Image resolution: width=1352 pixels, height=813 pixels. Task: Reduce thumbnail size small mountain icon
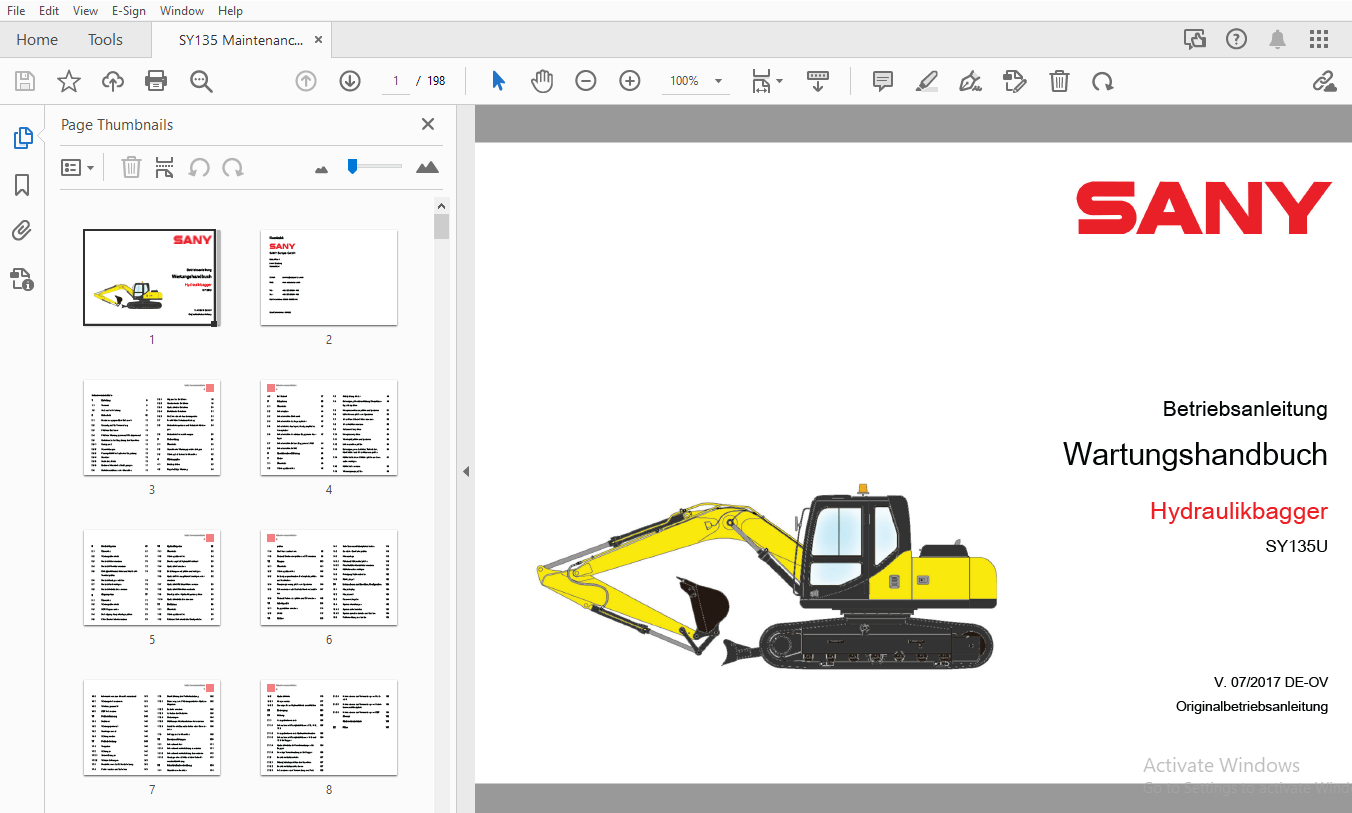tap(321, 169)
